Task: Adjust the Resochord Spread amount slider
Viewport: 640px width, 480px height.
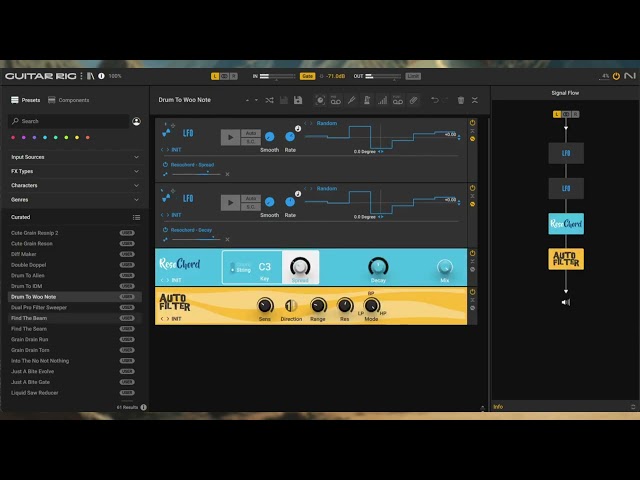Action: [x=196, y=174]
